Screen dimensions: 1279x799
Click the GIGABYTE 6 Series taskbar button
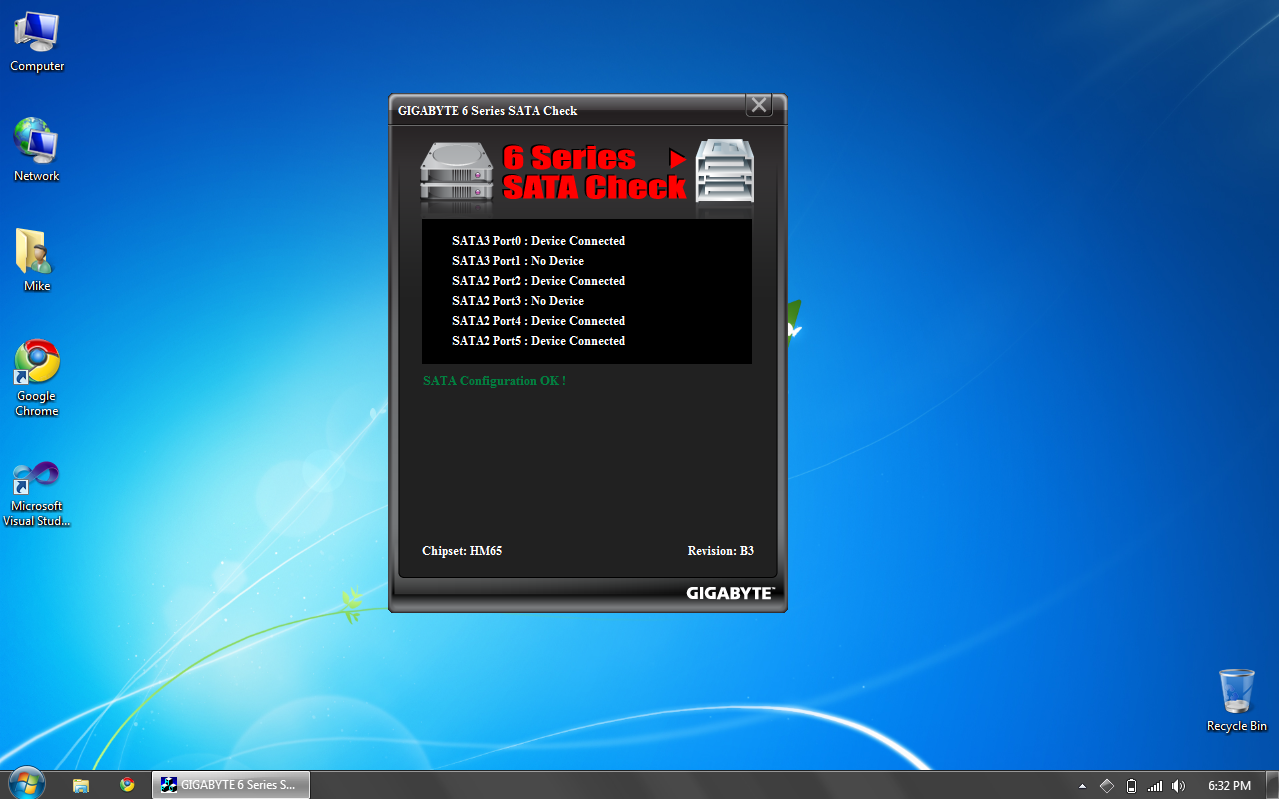click(x=231, y=785)
